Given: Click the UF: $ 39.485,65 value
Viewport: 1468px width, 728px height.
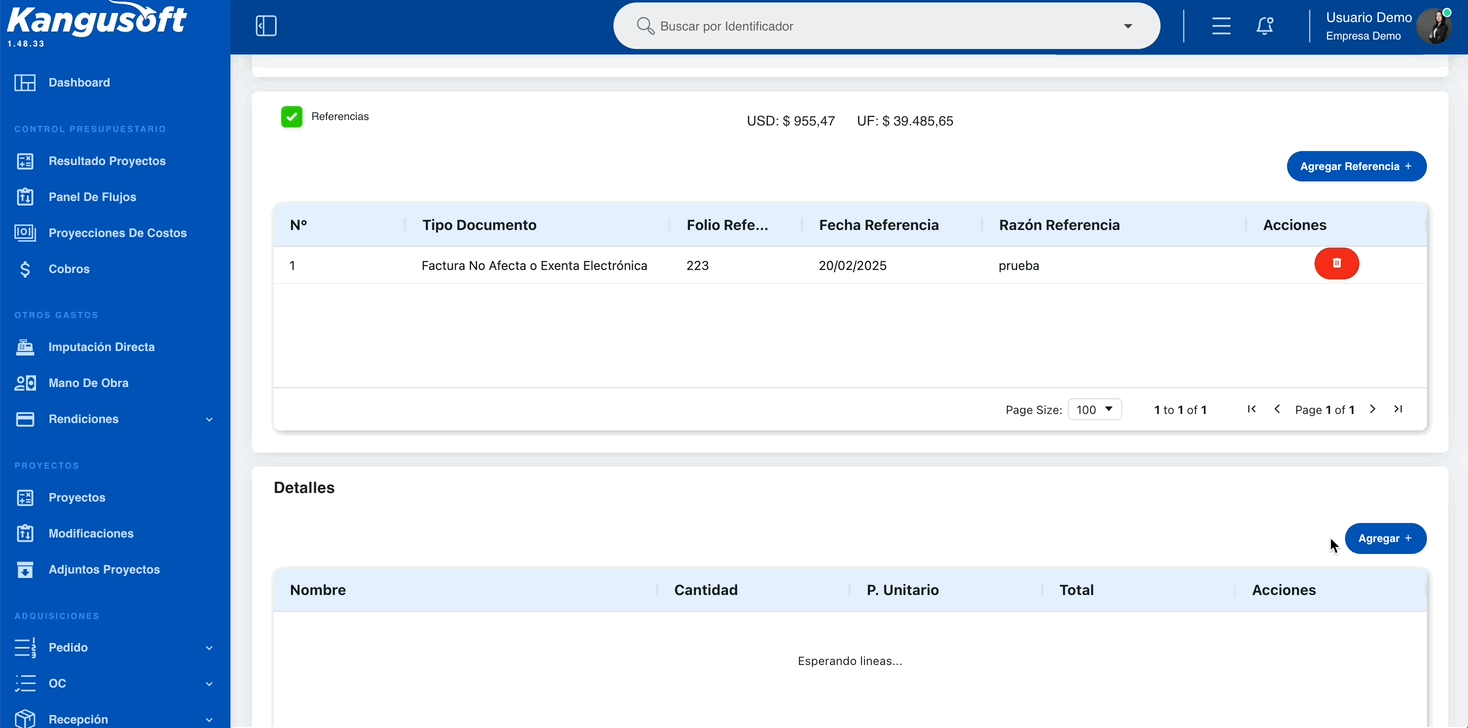Looking at the screenshot, I should pyautogui.click(x=905, y=121).
